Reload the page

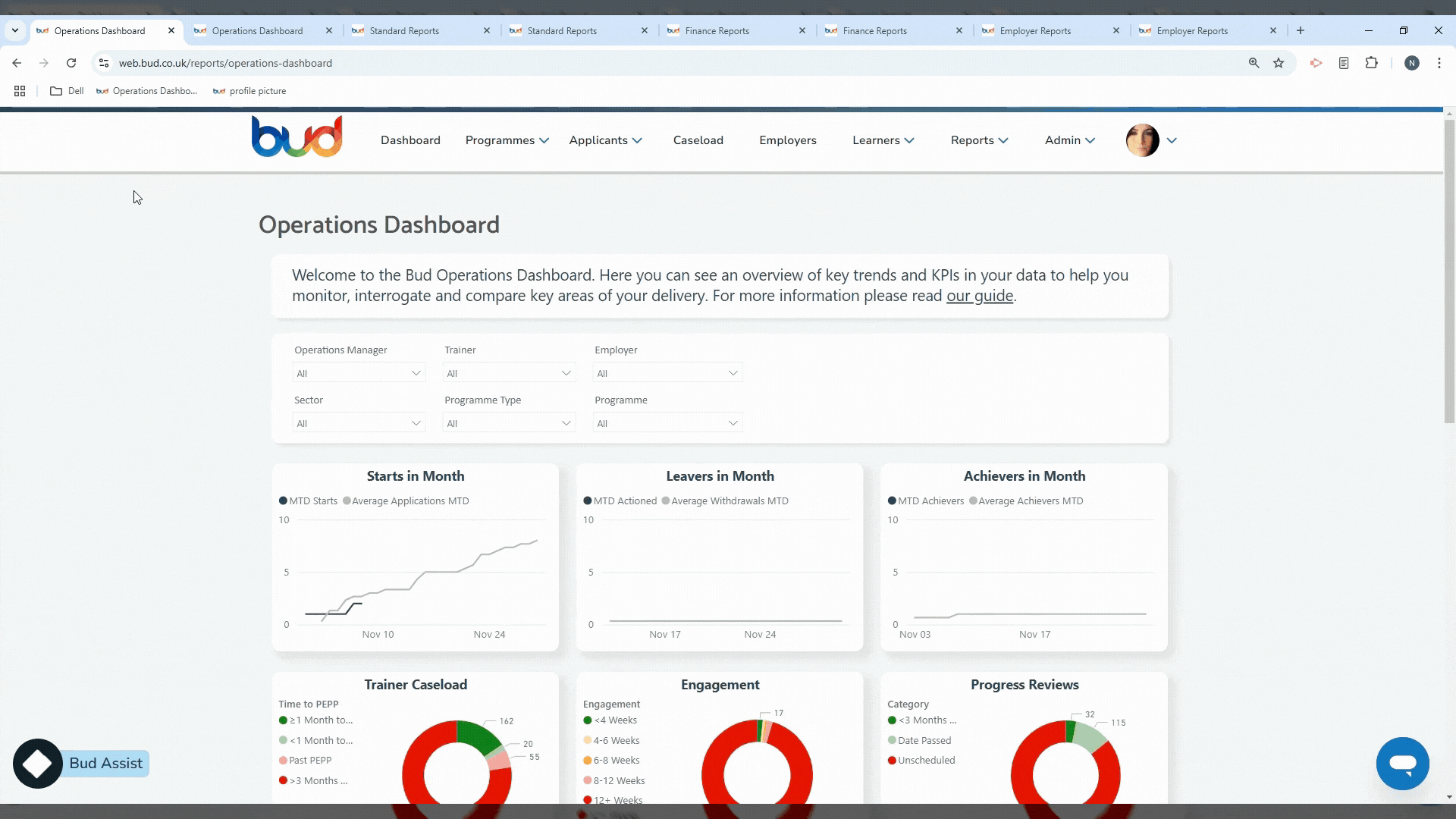click(x=71, y=63)
